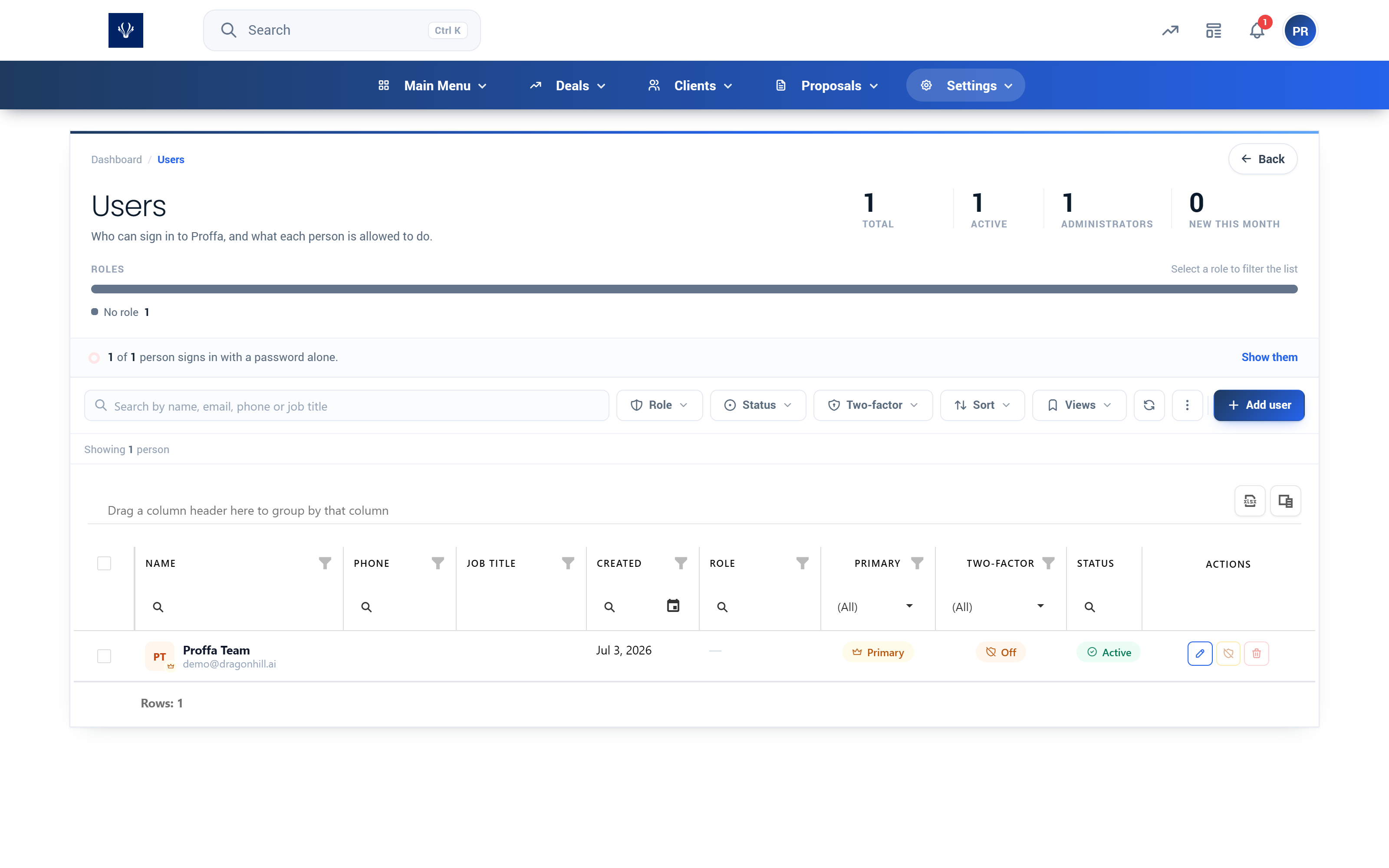The width and height of the screenshot is (1389, 868).
Task: Click the Two-Factor column filter funnel
Action: tap(1048, 563)
